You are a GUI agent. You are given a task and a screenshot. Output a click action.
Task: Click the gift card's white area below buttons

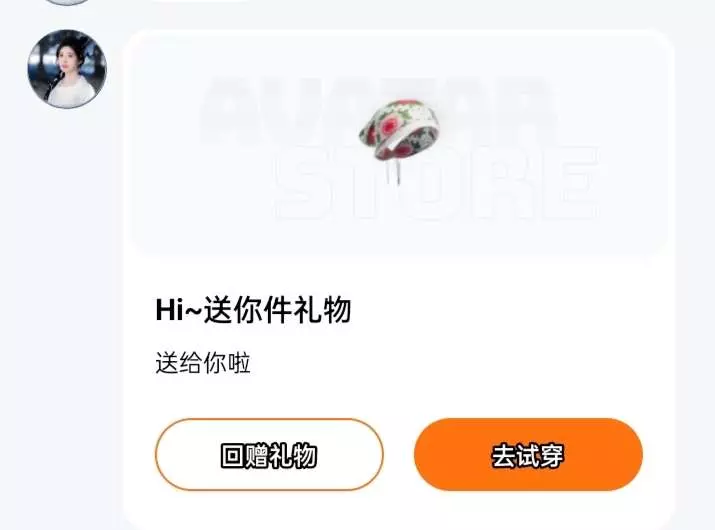(x=399, y=510)
